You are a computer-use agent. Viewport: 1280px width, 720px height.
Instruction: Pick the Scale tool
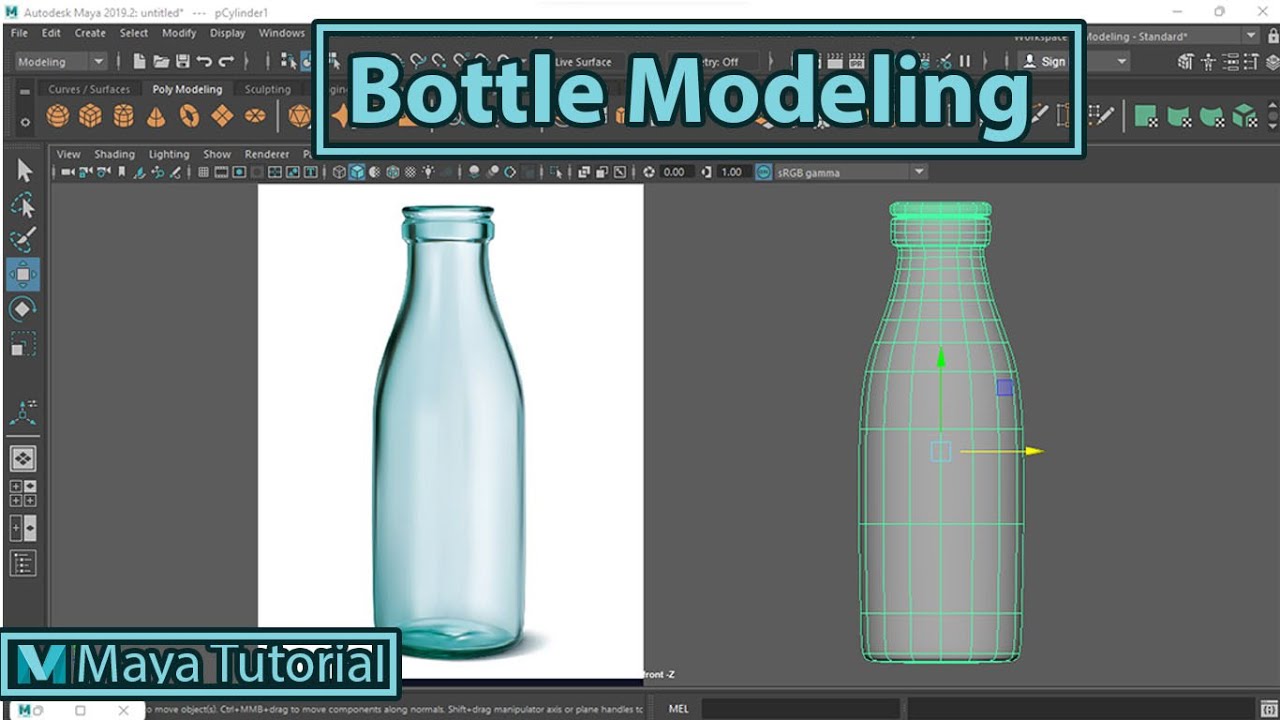[x=24, y=344]
